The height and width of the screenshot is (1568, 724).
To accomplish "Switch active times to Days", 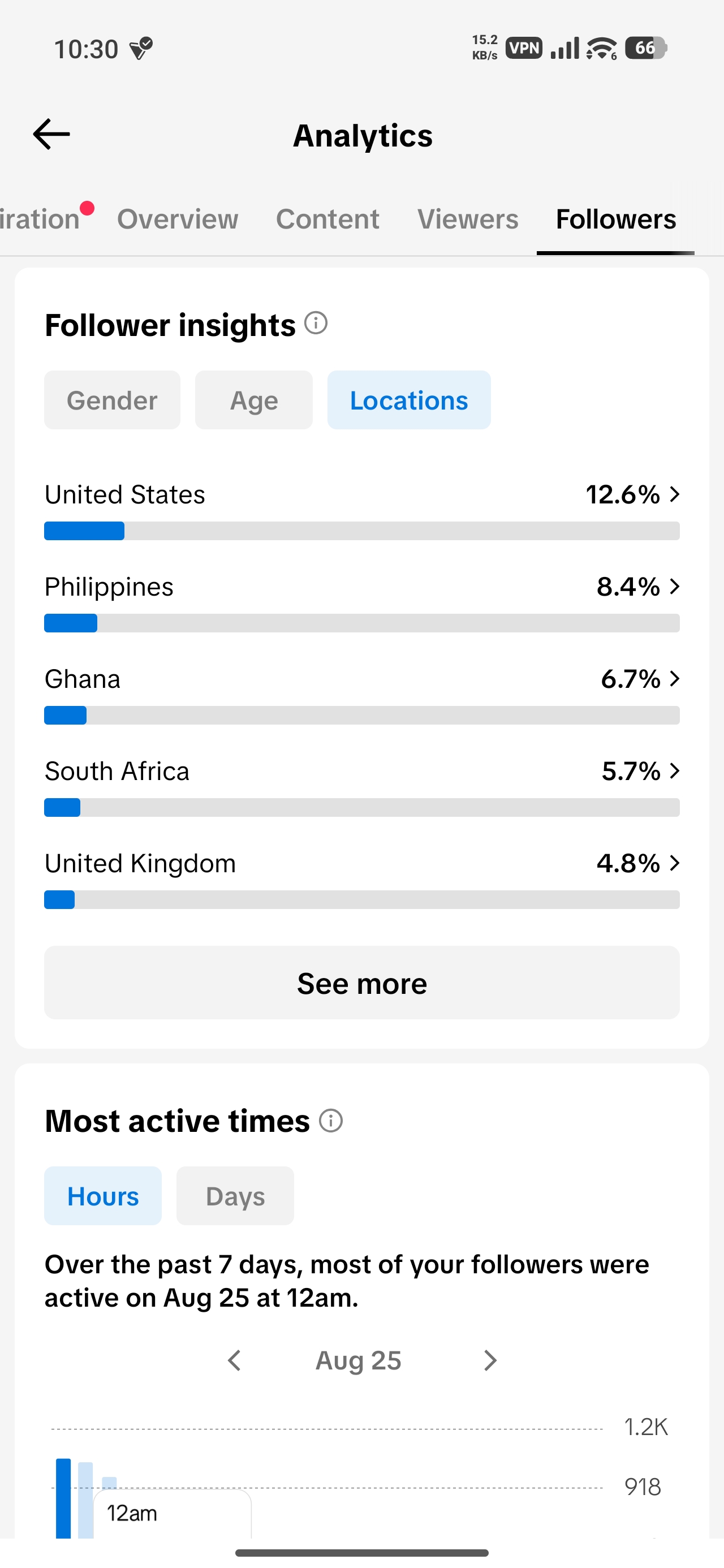I will pos(235,1195).
